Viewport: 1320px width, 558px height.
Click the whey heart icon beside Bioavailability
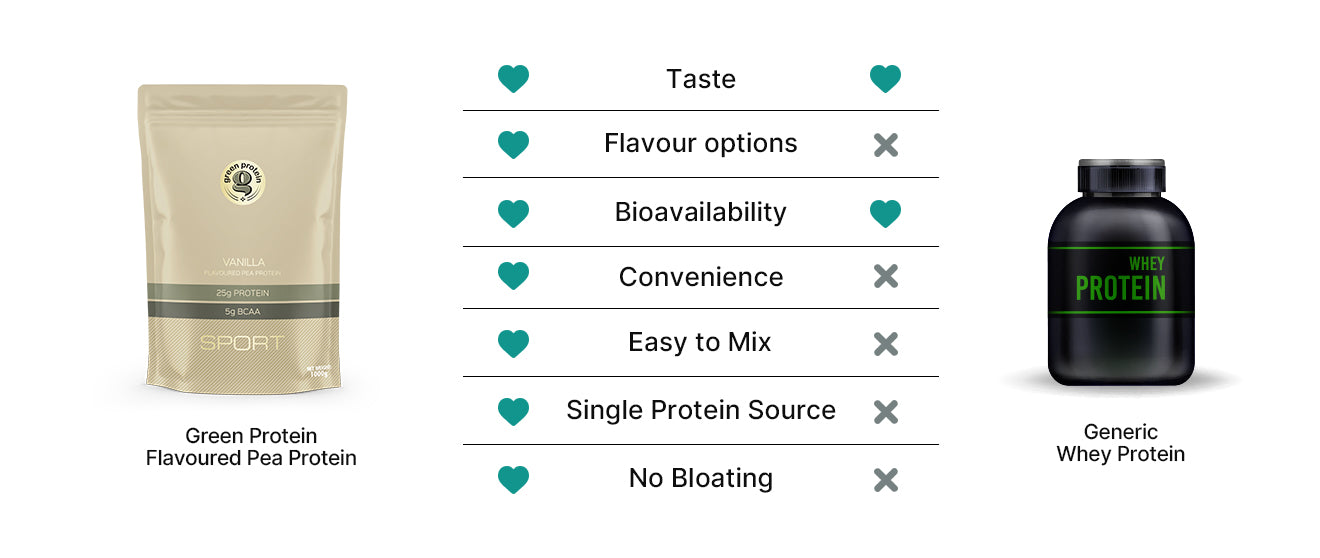pyautogui.click(x=885, y=213)
